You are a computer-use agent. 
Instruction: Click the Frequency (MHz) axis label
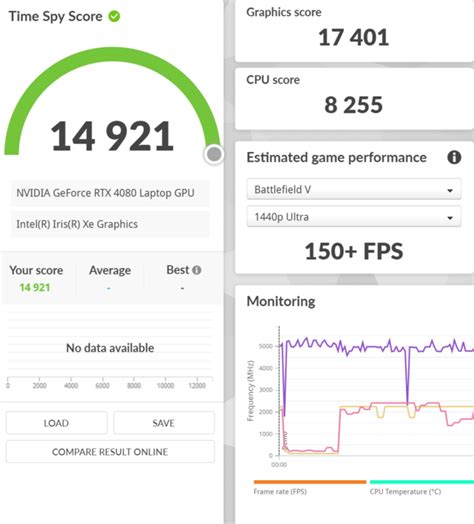coord(250,390)
